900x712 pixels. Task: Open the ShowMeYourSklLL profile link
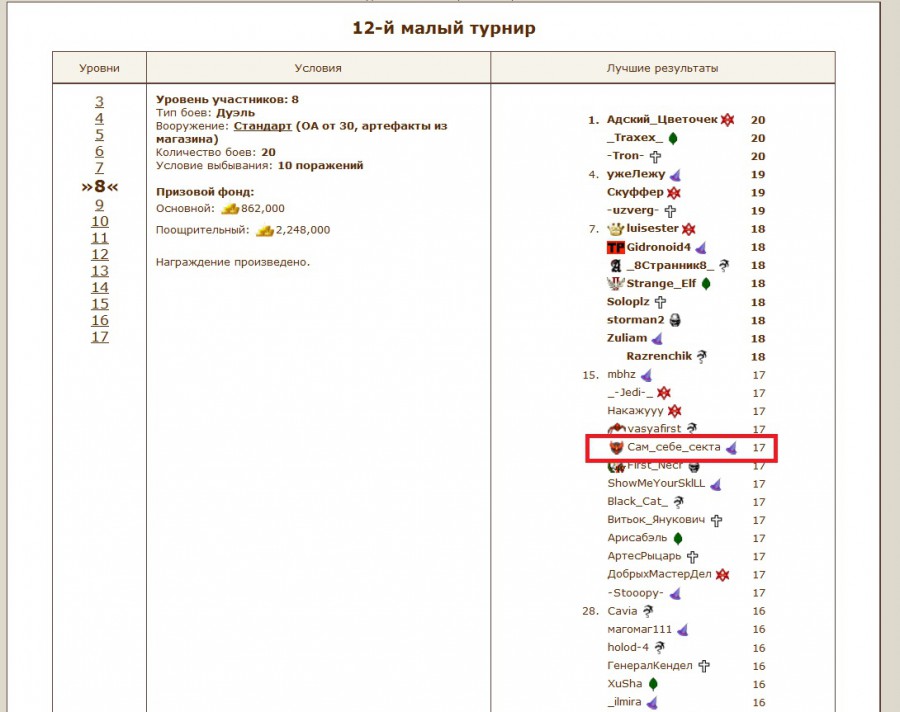(x=656, y=484)
